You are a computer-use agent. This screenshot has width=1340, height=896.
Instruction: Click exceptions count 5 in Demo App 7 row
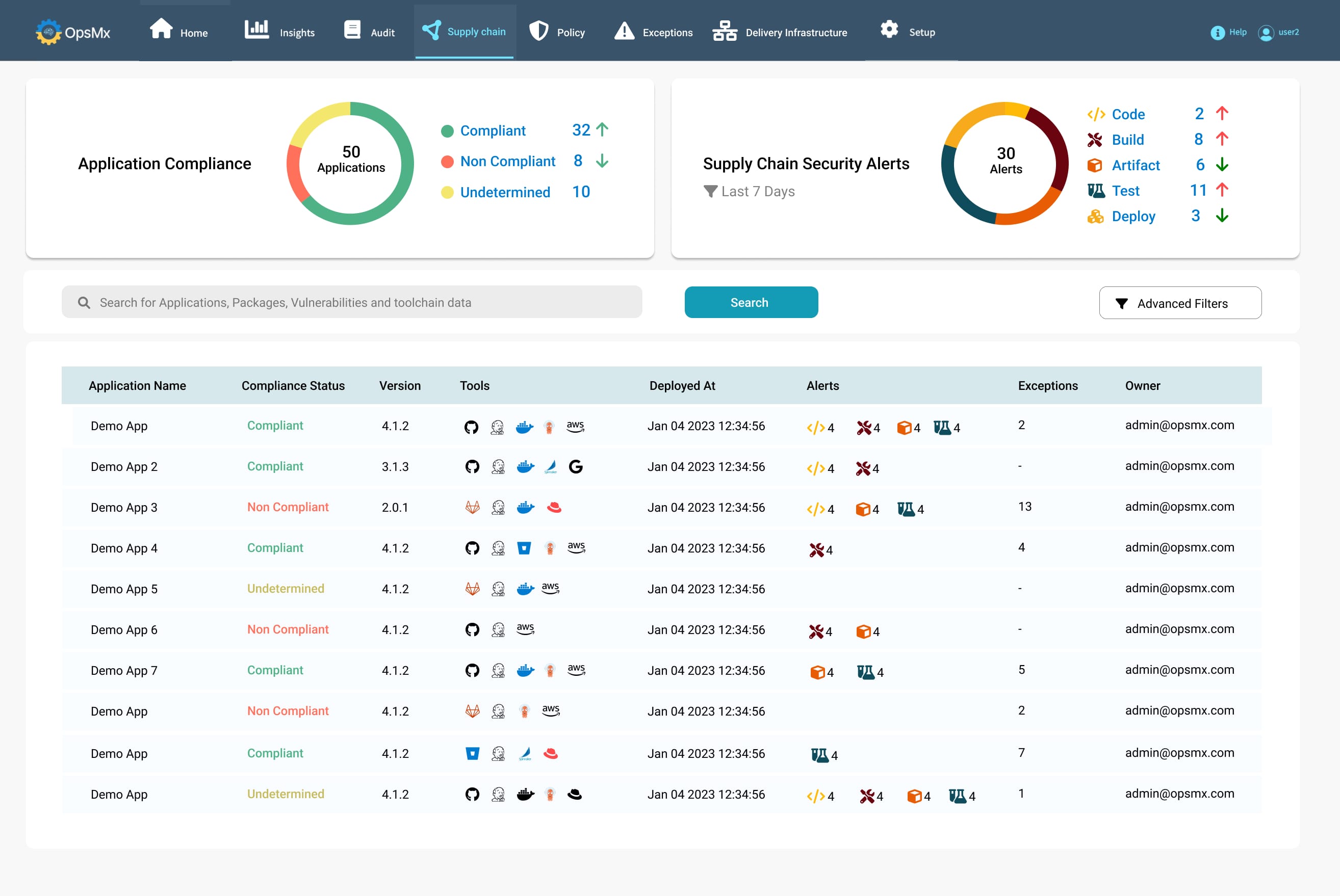[1021, 670]
